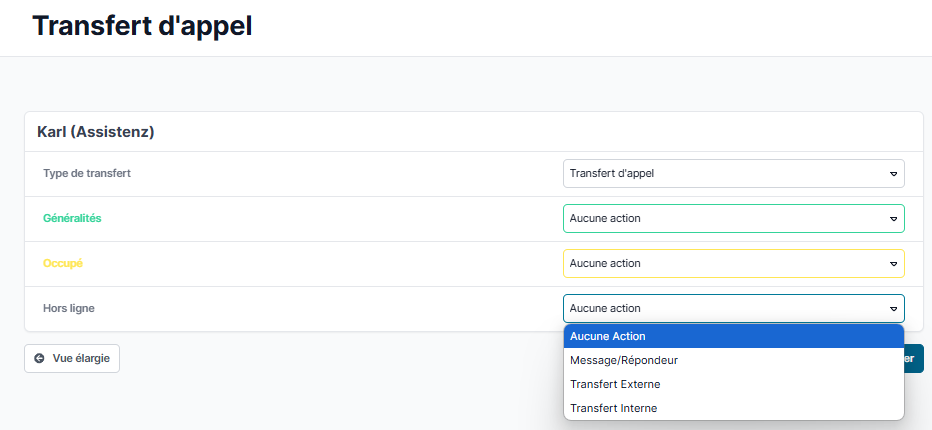This screenshot has height=430, width=932.
Task: Click the Type de transfert label
Action: pos(87,173)
